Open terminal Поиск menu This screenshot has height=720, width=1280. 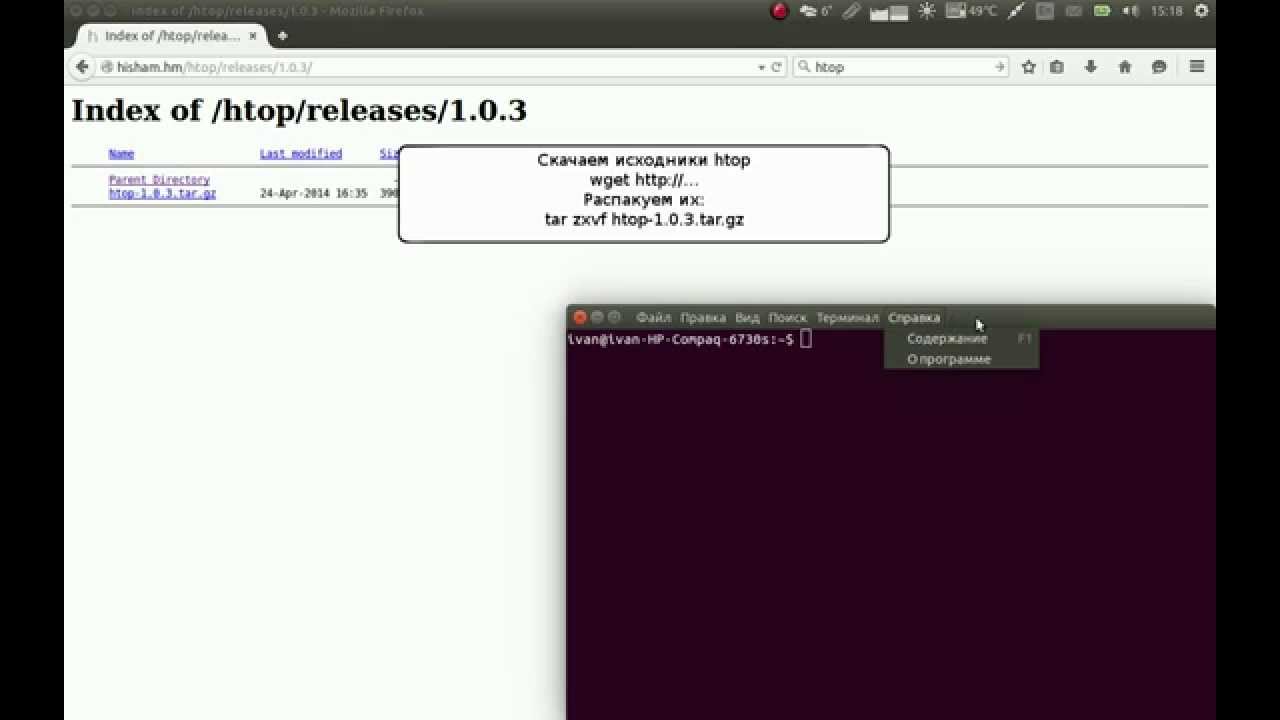click(787, 318)
